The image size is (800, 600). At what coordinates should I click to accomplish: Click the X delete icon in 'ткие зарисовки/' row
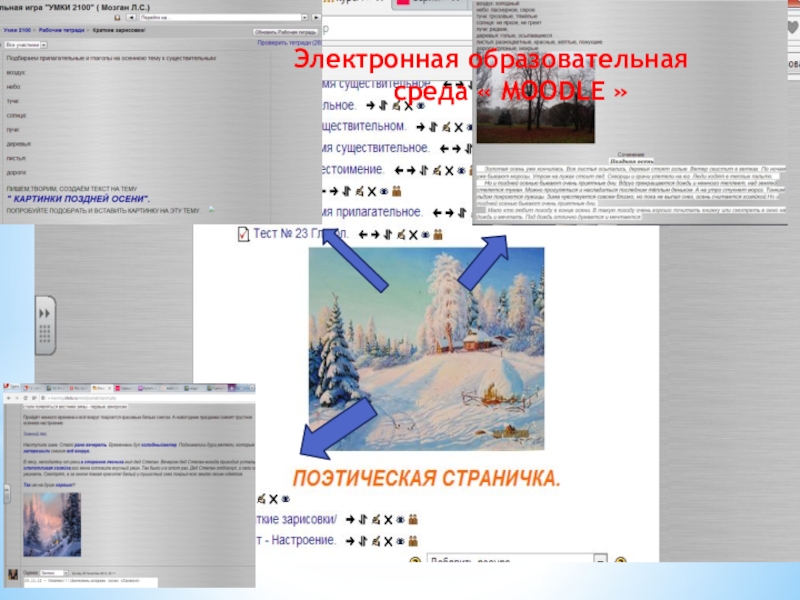point(388,520)
